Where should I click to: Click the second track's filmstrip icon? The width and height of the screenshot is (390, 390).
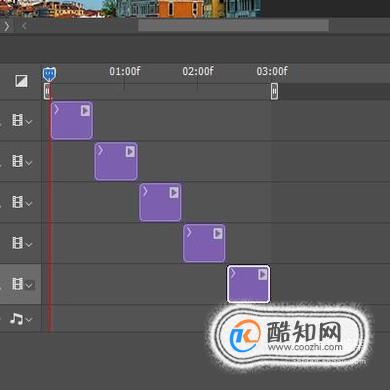coord(17,161)
